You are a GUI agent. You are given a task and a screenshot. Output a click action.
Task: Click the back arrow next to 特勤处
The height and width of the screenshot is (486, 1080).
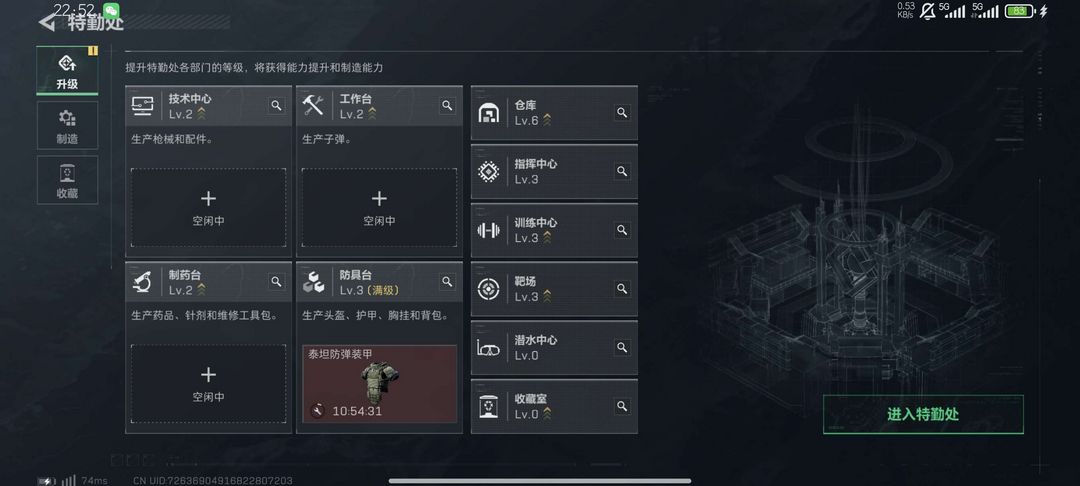coord(47,23)
